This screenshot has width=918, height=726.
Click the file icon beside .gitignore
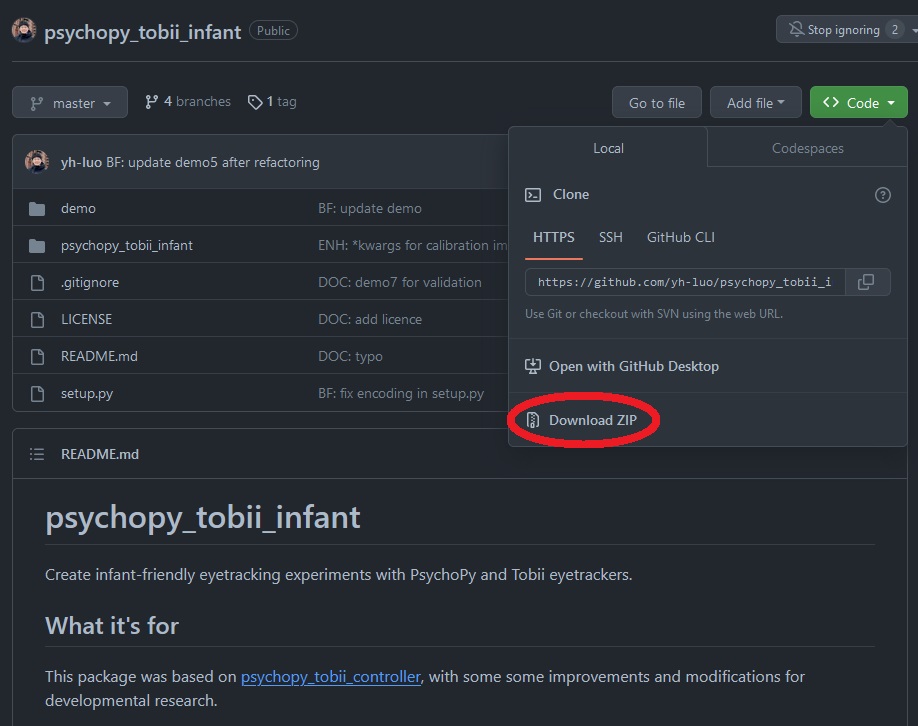(37, 283)
